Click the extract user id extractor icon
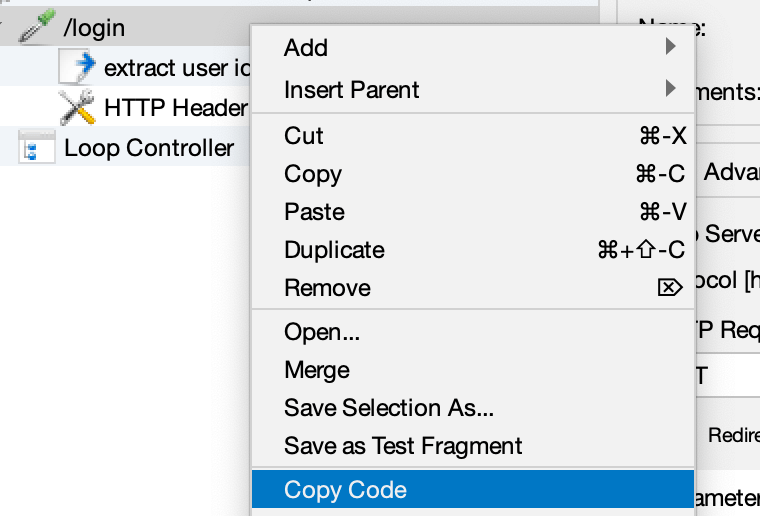The width and height of the screenshot is (760, 516). pos(76,68)
